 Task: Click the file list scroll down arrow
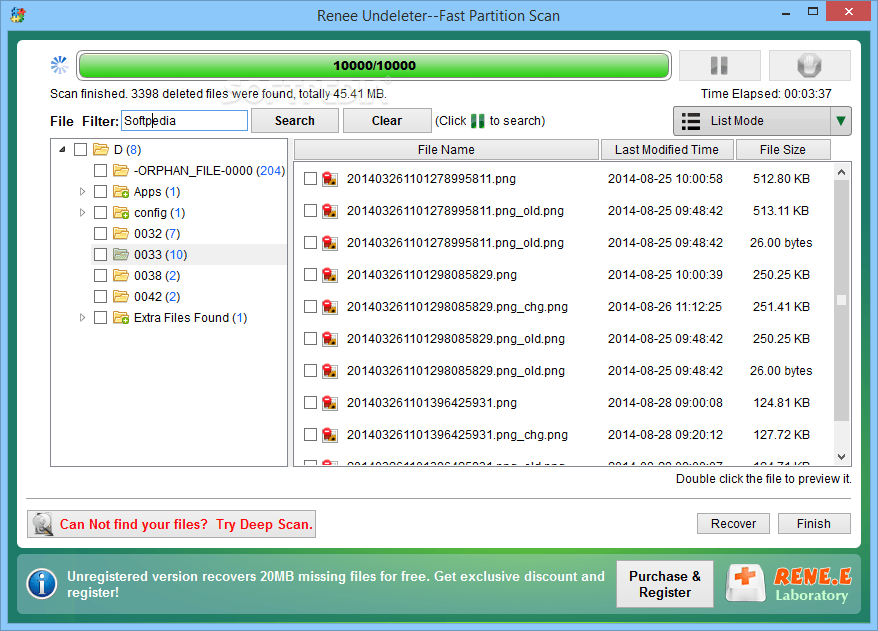(841, 457)
